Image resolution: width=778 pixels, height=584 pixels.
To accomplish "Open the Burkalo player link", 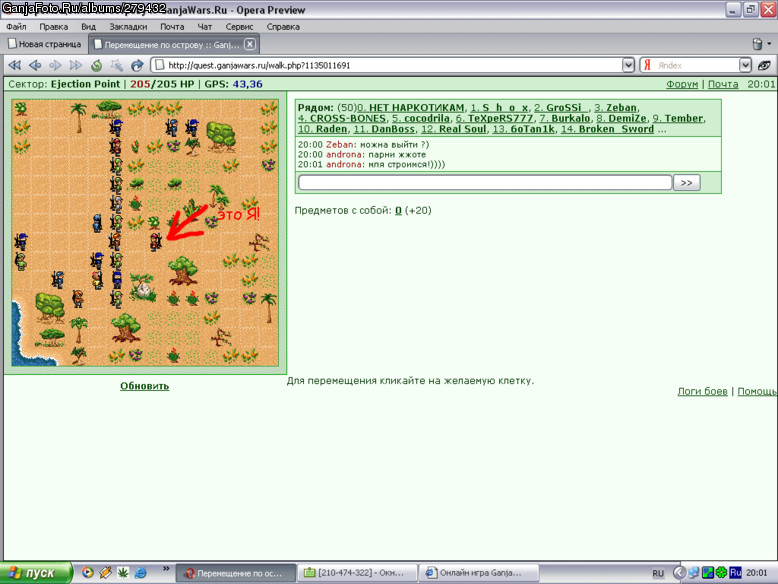I will coord(565,119).
